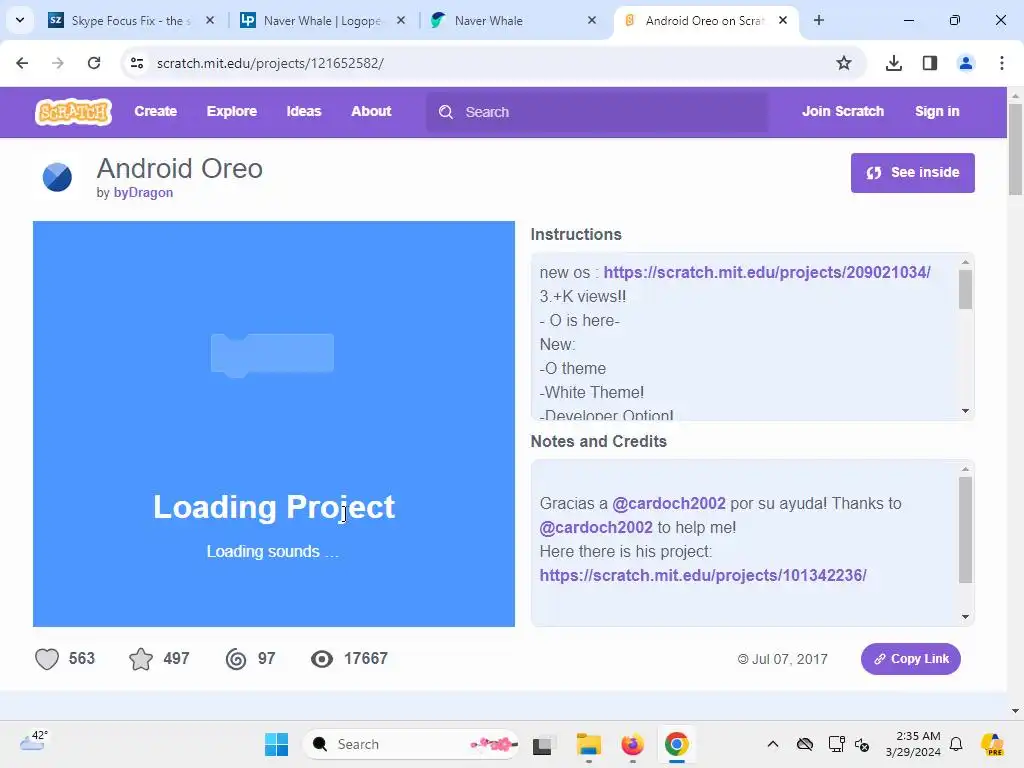This screenshot has height=768, width=1024.
Task: Open the byDragon user avatar
Action: (57, 177)
